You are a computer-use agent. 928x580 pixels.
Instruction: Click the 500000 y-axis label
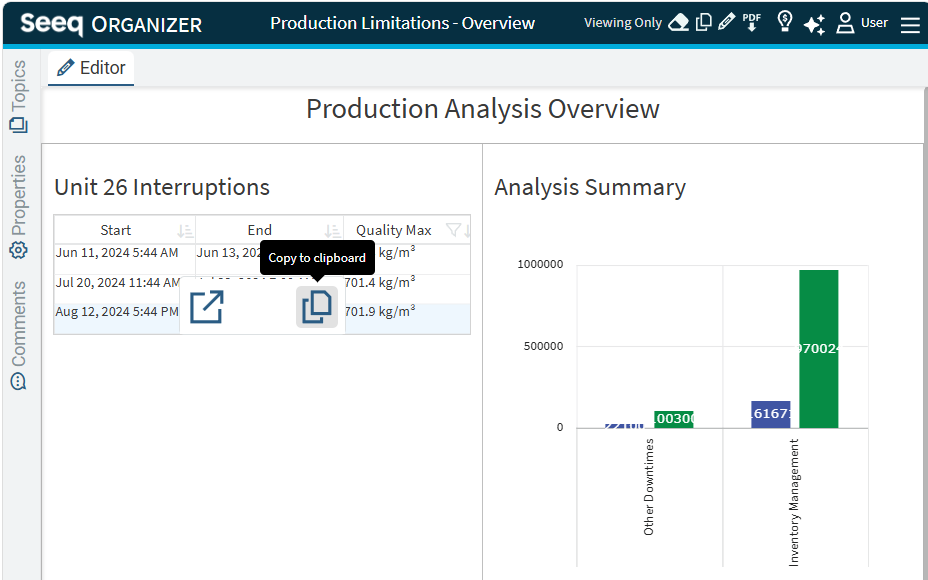[543, 346]
